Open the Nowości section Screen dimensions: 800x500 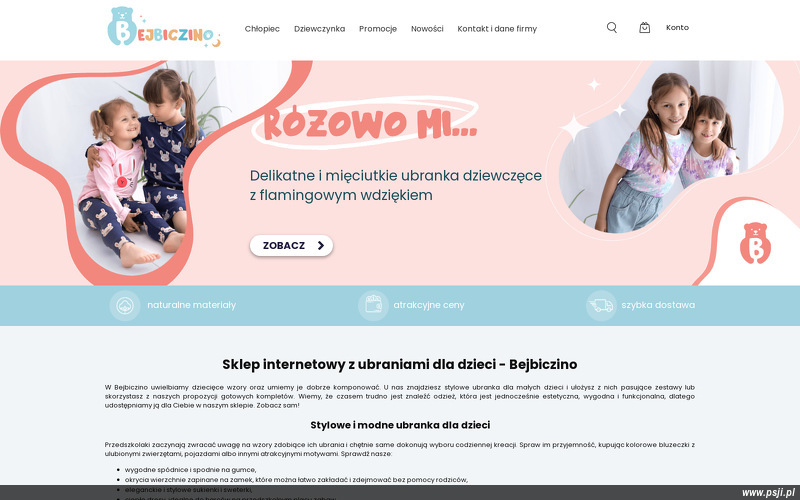pos(427,29)
